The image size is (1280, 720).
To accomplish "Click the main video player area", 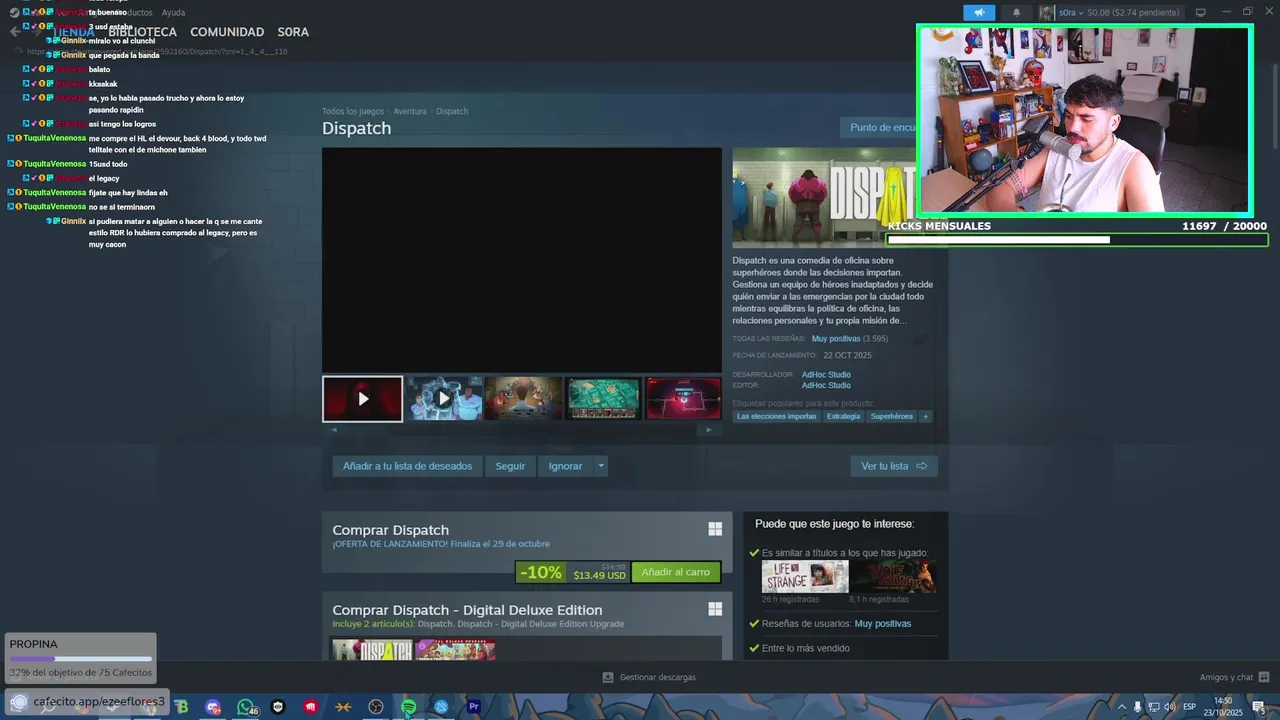I will pyautogui.click(x=521, y=260).
